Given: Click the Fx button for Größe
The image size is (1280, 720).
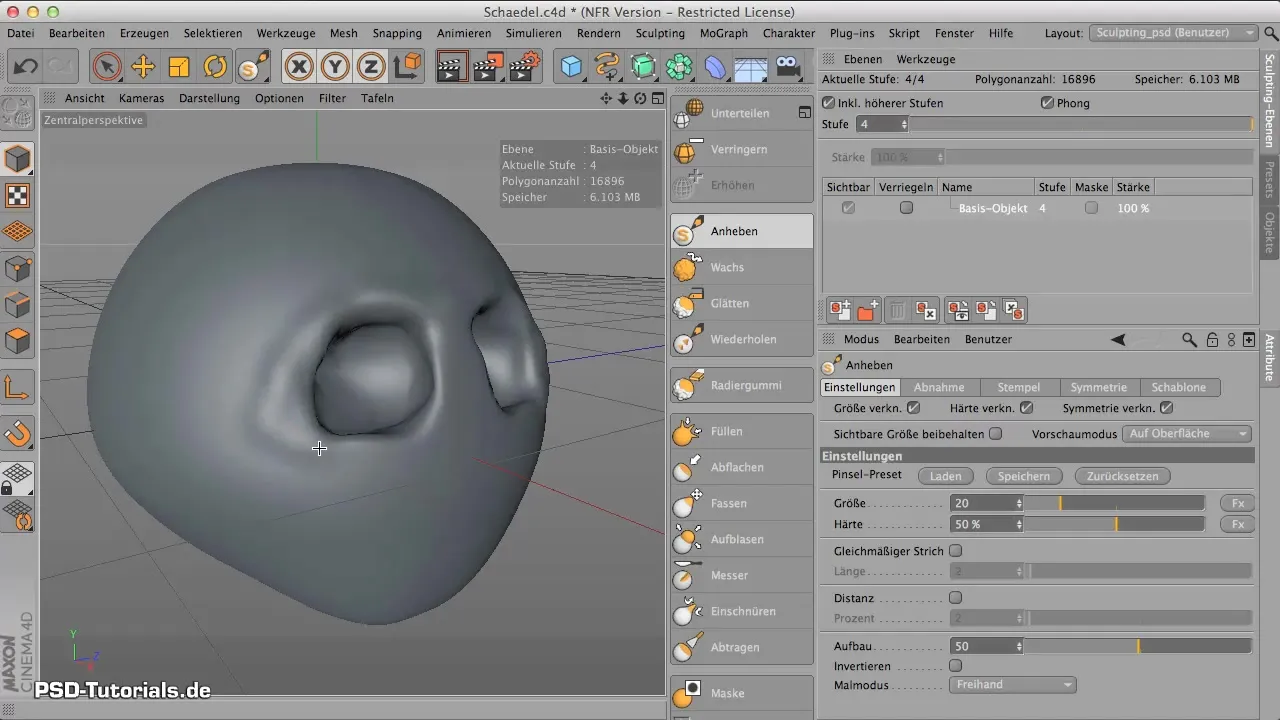Looking at the screenshot, I should [x=1237, y=503].
